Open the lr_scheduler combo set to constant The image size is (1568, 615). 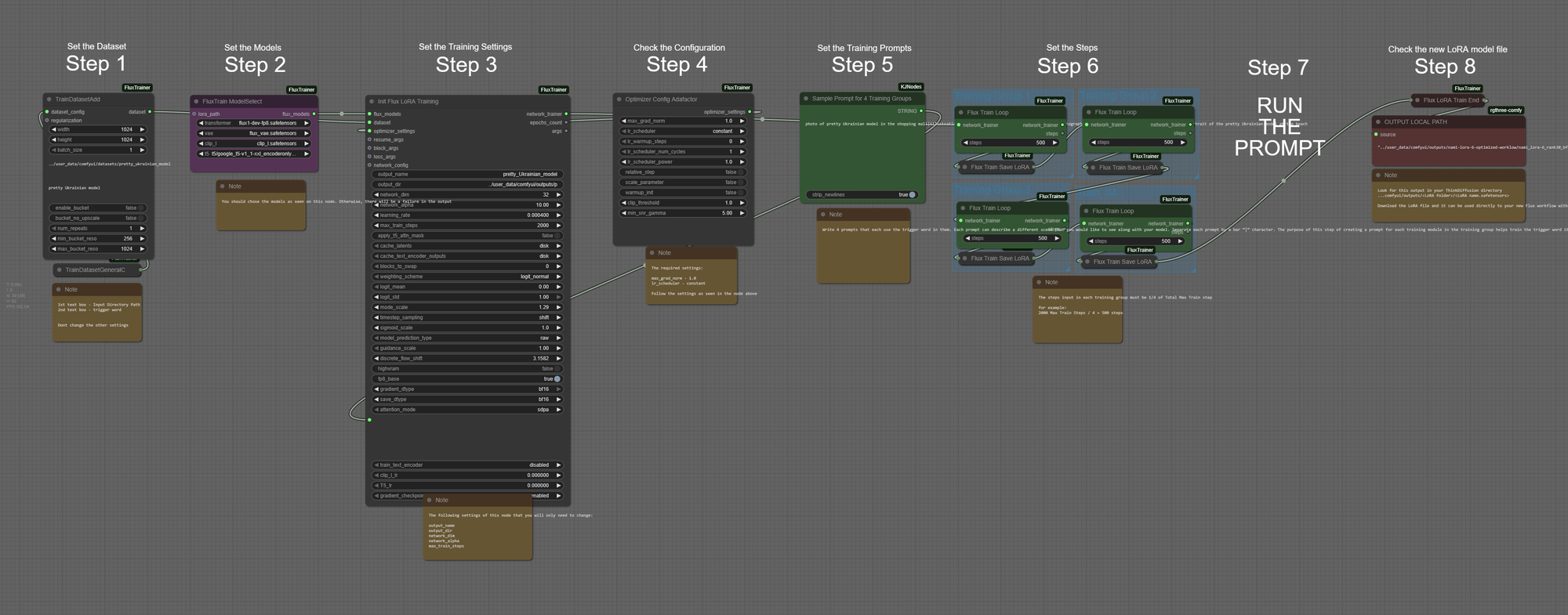(682, 132)
